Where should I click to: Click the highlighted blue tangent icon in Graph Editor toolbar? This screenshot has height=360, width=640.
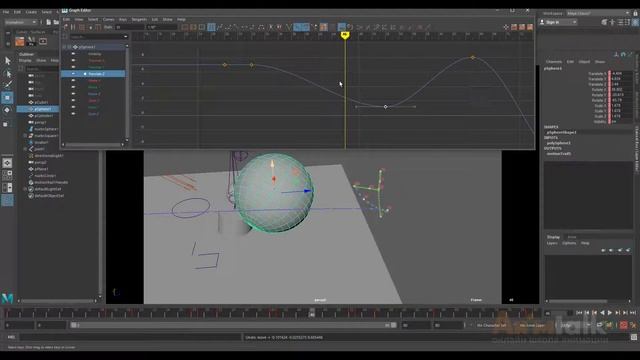tap(211, 27)
